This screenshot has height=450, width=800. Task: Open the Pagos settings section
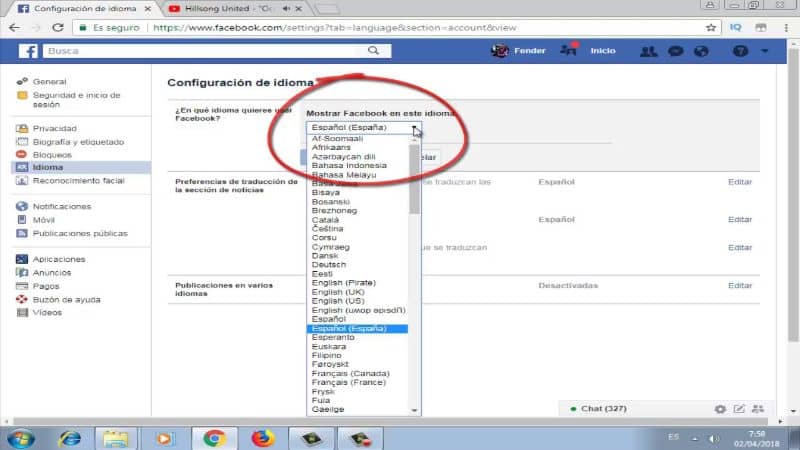pos(46,286)
